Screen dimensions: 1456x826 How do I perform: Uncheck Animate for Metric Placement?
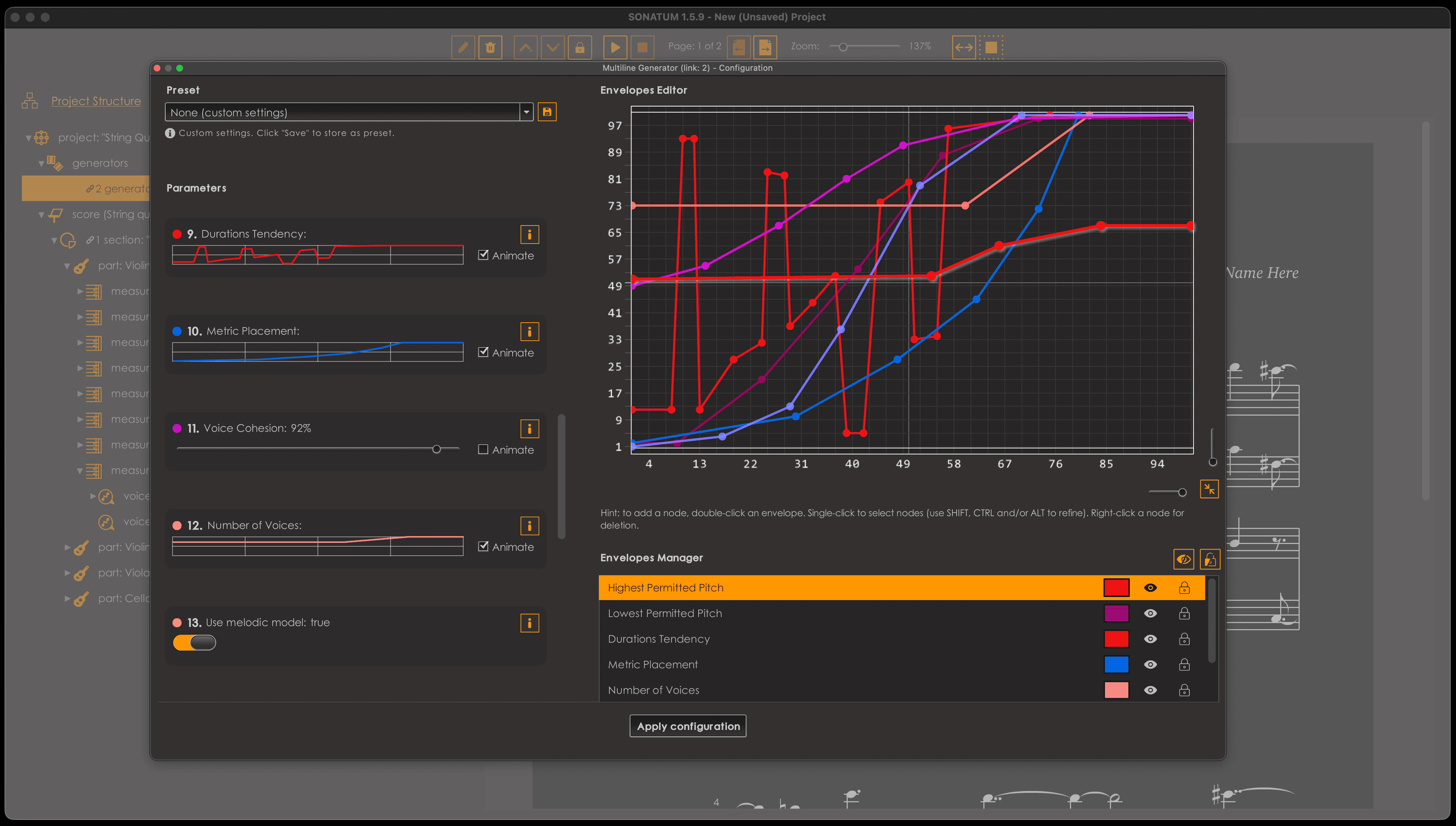[483, 352]
